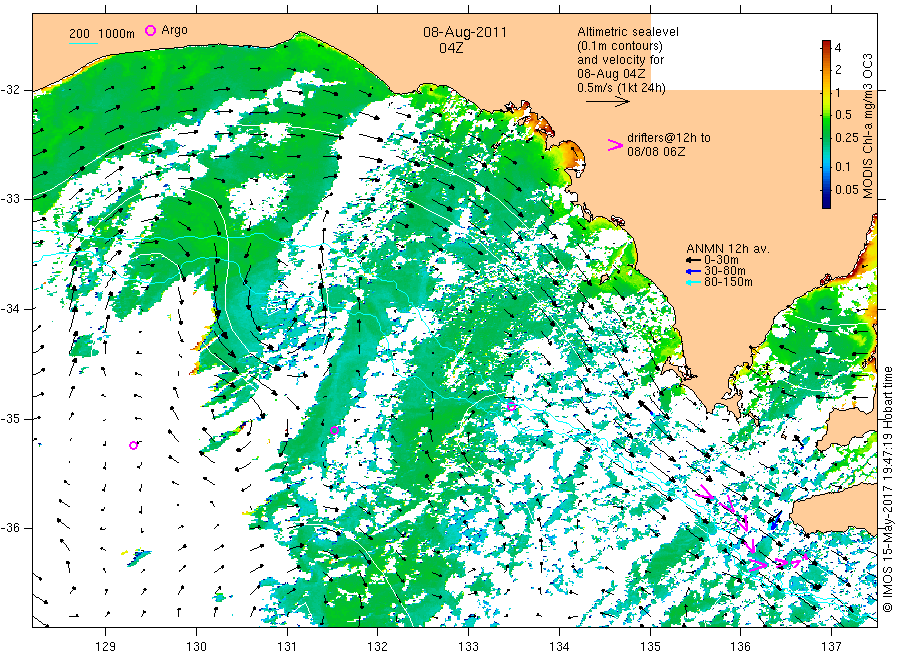900x660 pixels.
Task: Click the longitude axis label '137'
Action: 831,647
